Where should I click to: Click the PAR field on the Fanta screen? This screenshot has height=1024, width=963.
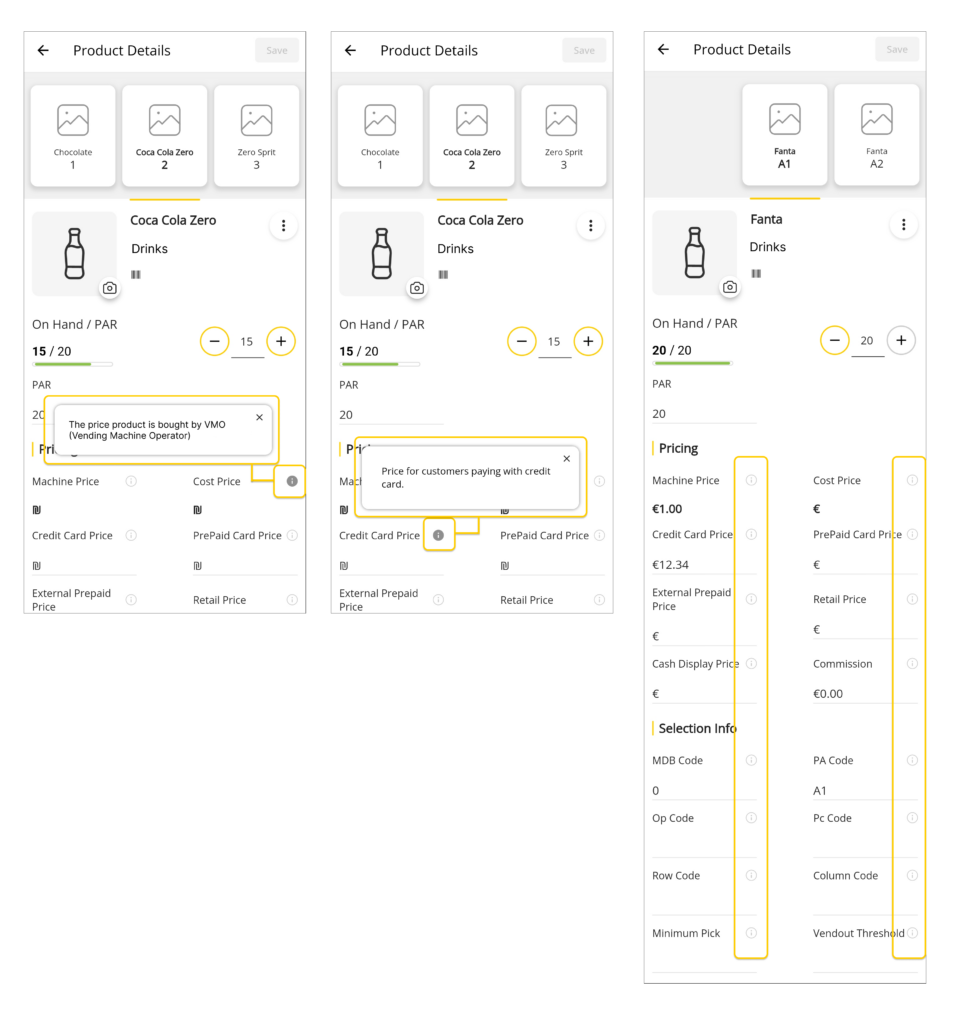click(704, 413)
